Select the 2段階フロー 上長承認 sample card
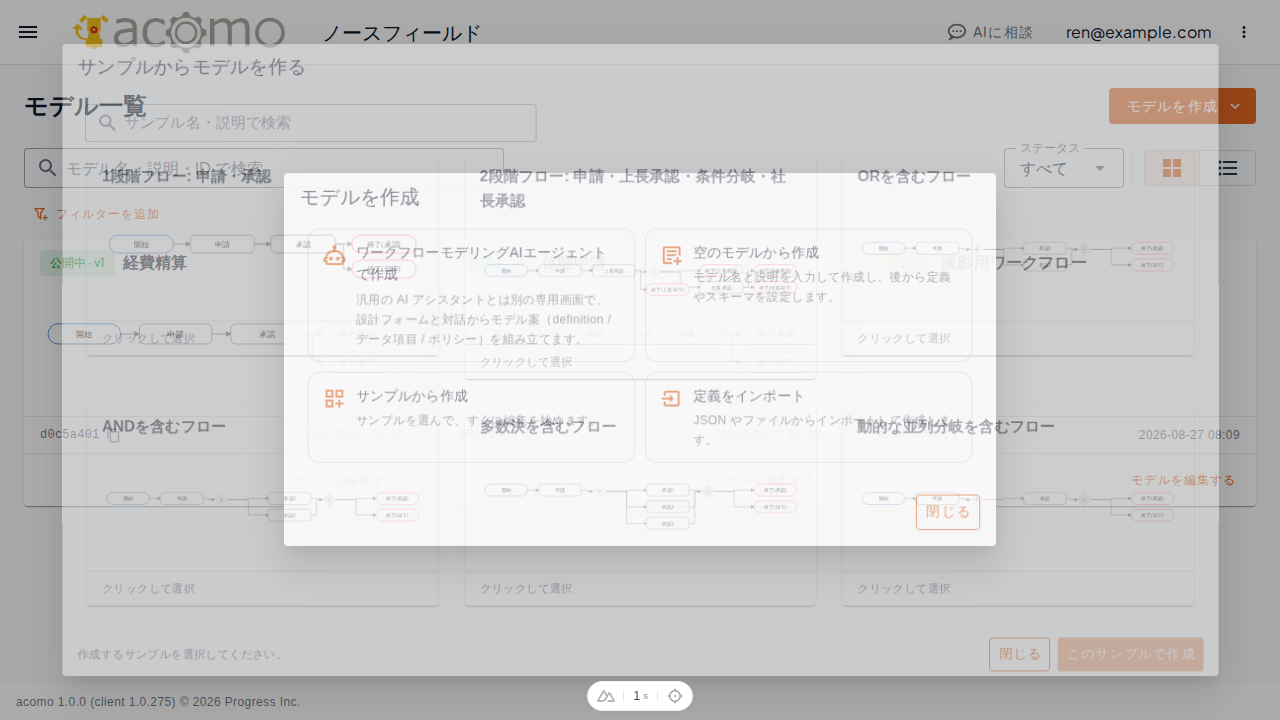 tap(640, 268)
